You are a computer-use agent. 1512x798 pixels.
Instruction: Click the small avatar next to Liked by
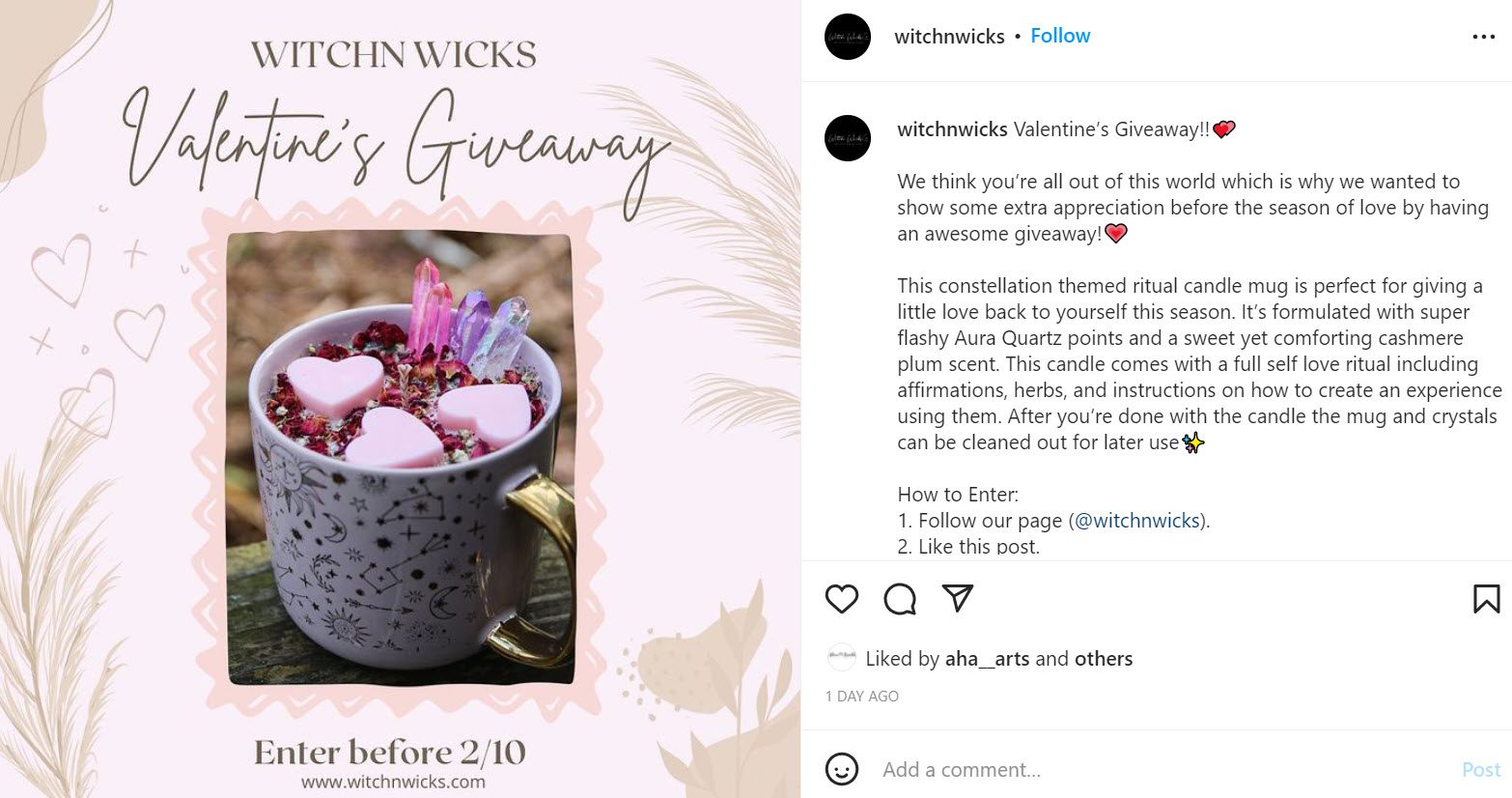[842, 658]
